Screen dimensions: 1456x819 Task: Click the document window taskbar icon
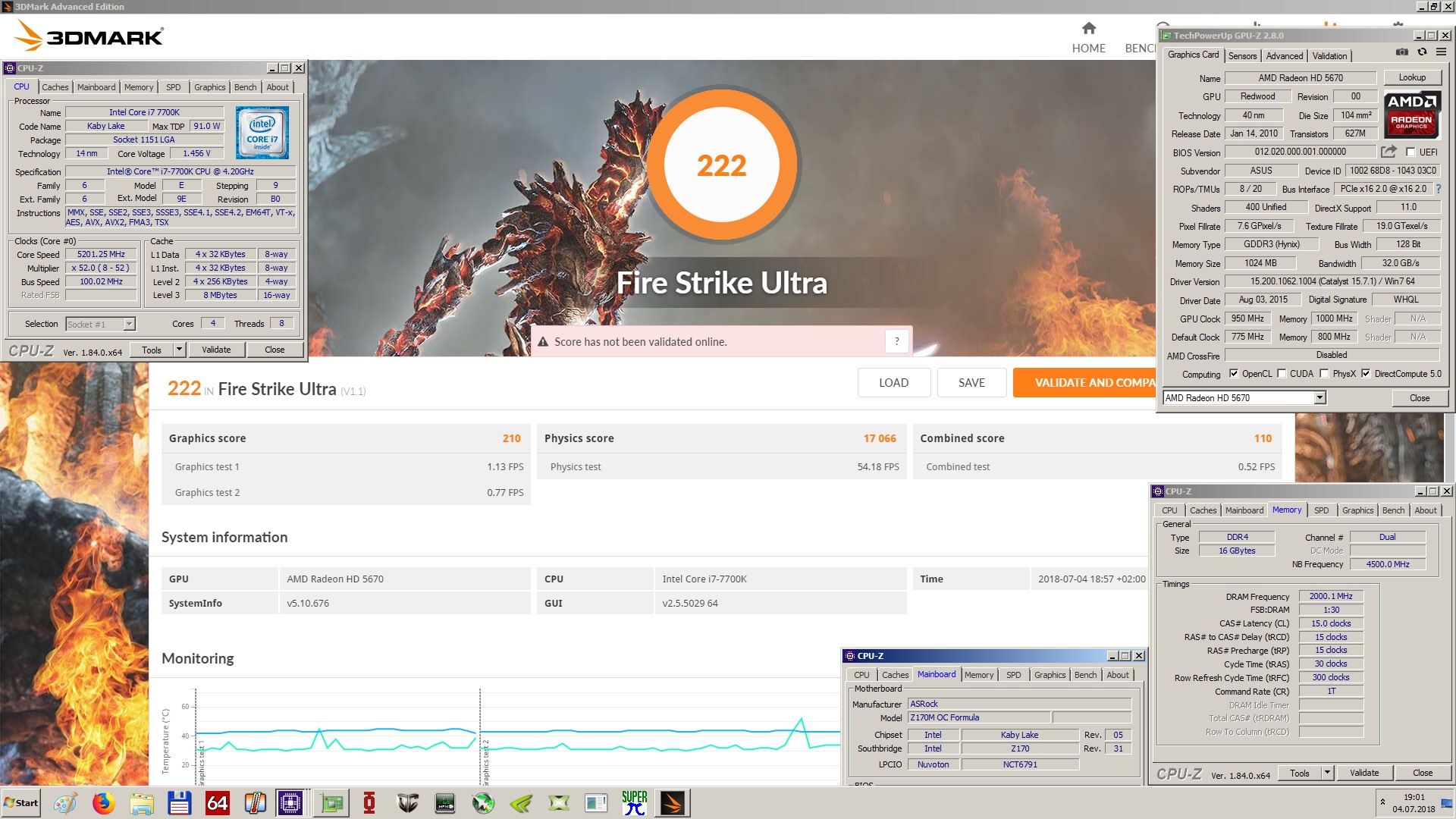[597, 803]
